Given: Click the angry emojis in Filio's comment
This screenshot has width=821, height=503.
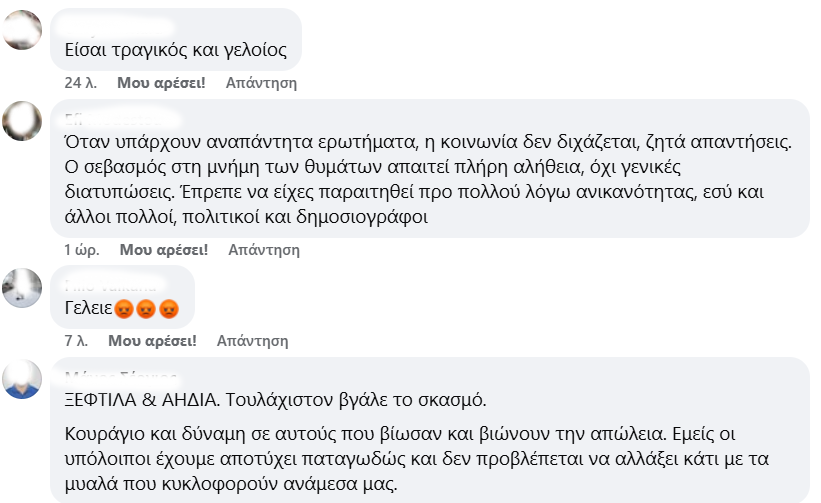Looking at the screenshot, I should (x=147, y=308).
